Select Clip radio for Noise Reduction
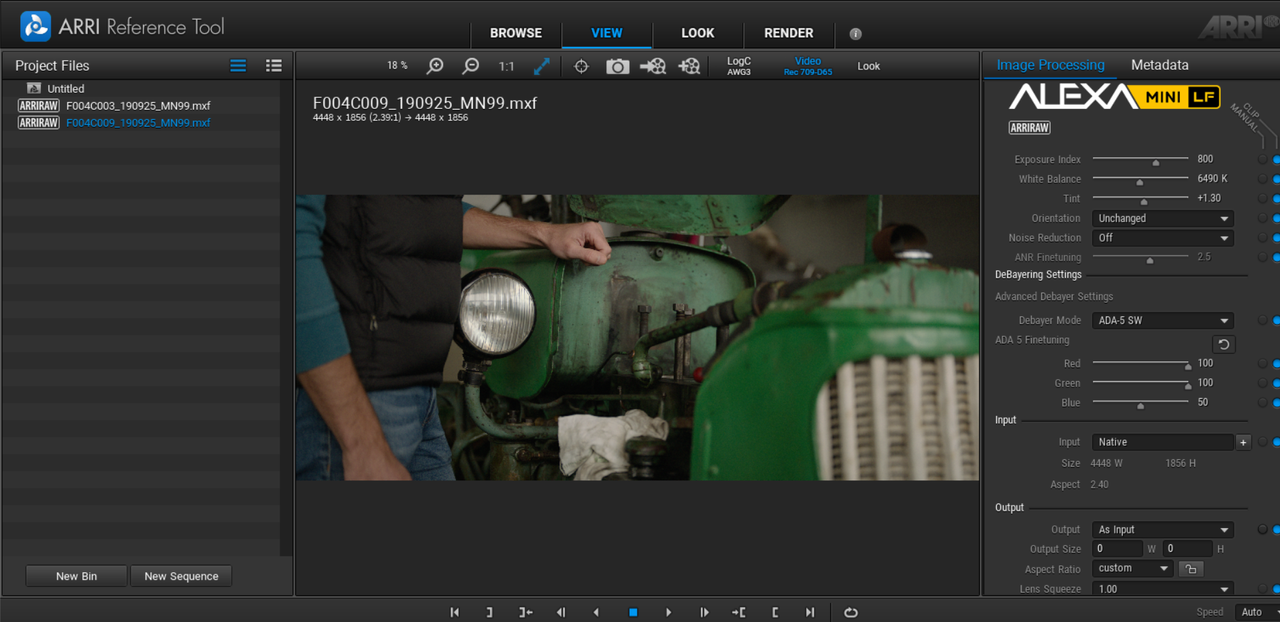This screenshot has width=1280, height=622. click(1277, 238)
